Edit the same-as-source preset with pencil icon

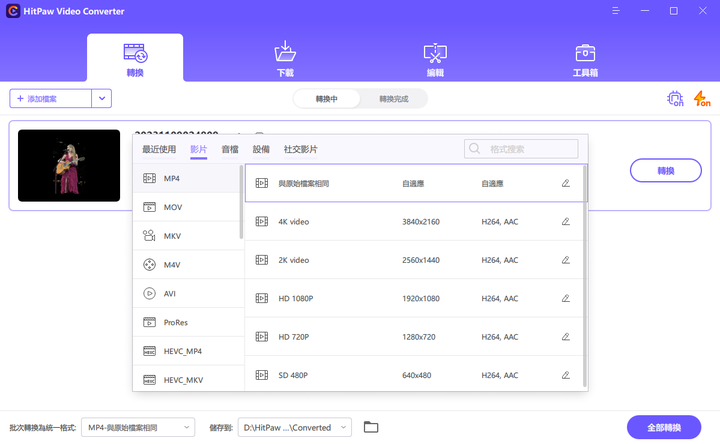click(566, 183)
